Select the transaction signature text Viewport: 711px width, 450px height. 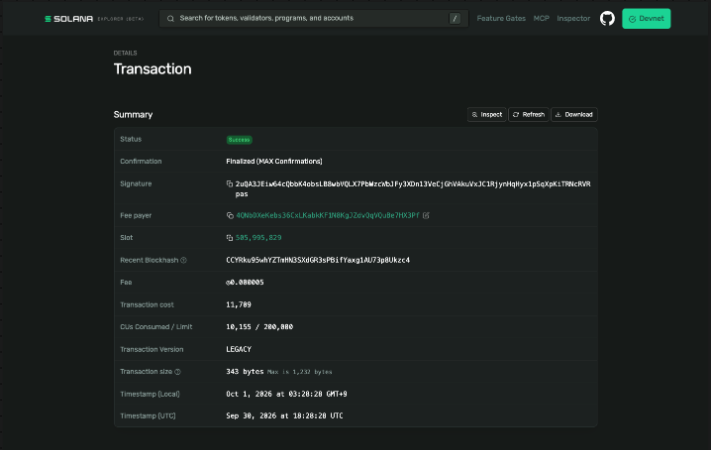[x=413, y=189]
